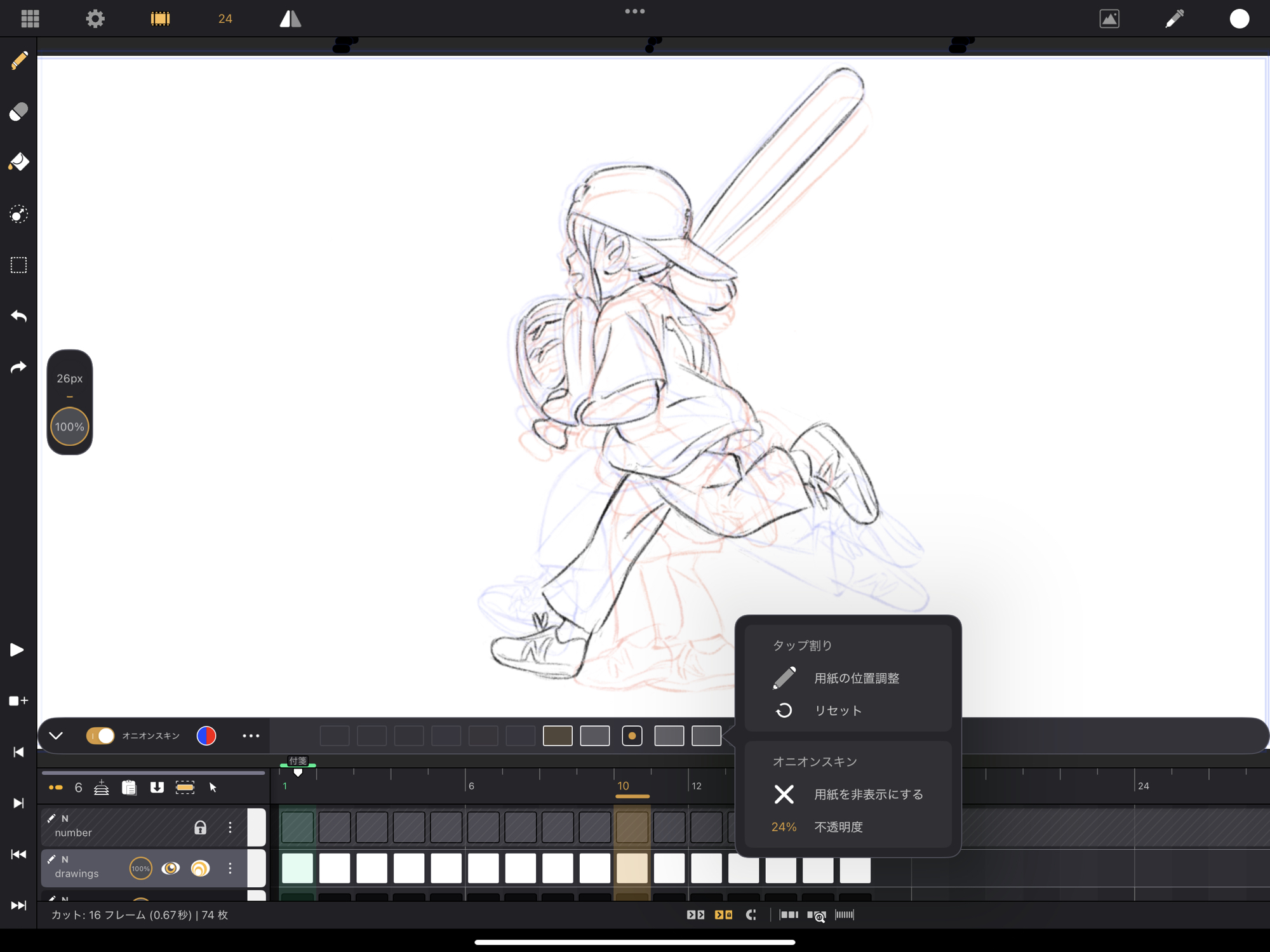Click the undo arrow
The image size is (1270, 952).
pos(19,316)
